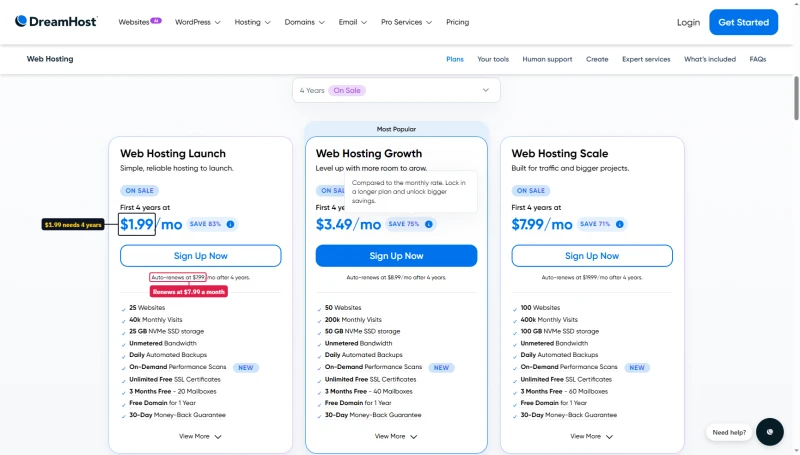Click the 25 Websites feature
This screenshot has height=455, width=800.
click(147, 308)
